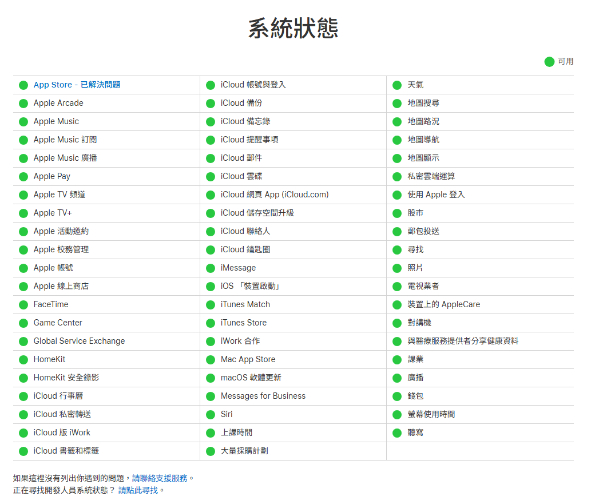
Task: Click the status dot for iTunes Match
Action: (210, 304)
